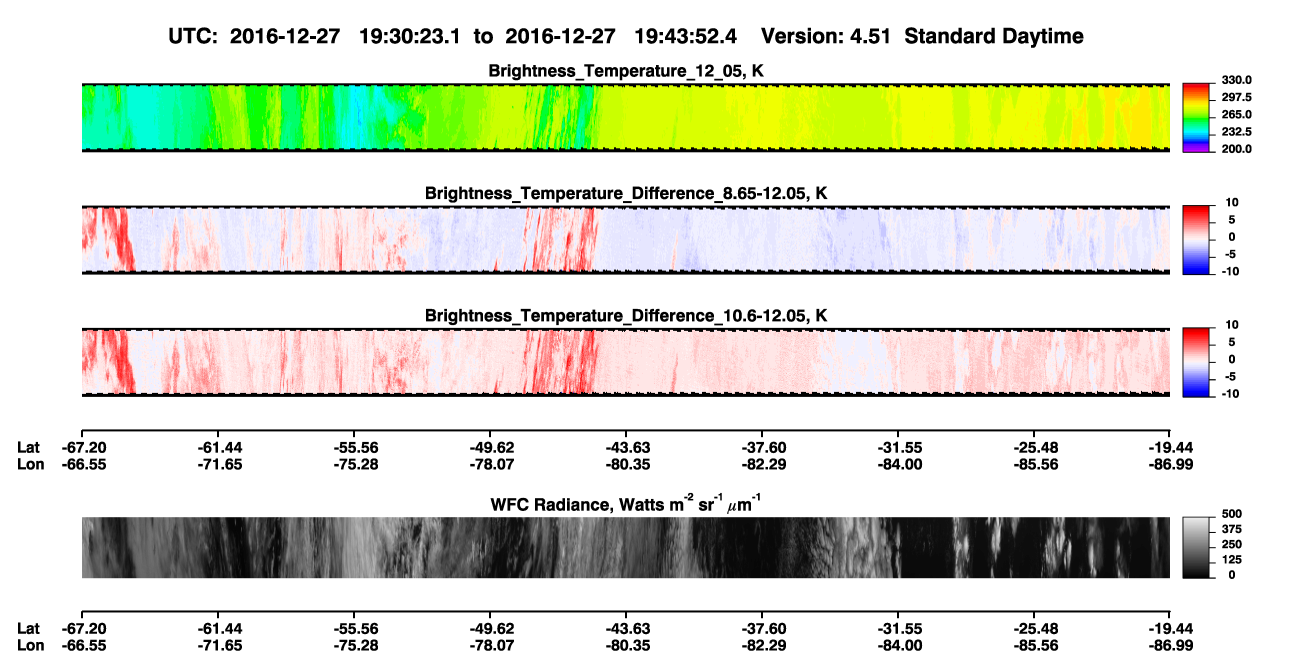Click the start time "19:30:23.1"
The image size is (1300, 667).
(x=412, y=37)
